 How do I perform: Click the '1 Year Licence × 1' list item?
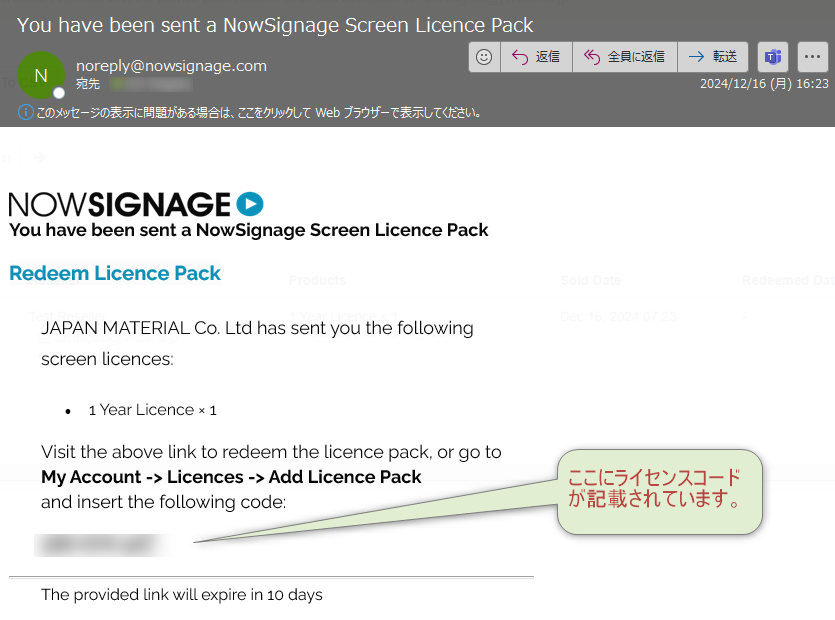(x=152, y=410)
